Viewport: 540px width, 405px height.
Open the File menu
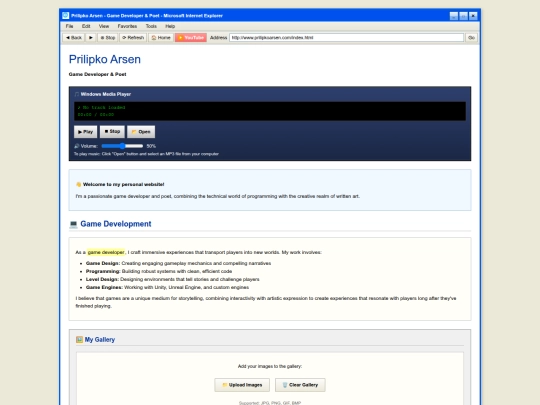(x=69, y=26)
